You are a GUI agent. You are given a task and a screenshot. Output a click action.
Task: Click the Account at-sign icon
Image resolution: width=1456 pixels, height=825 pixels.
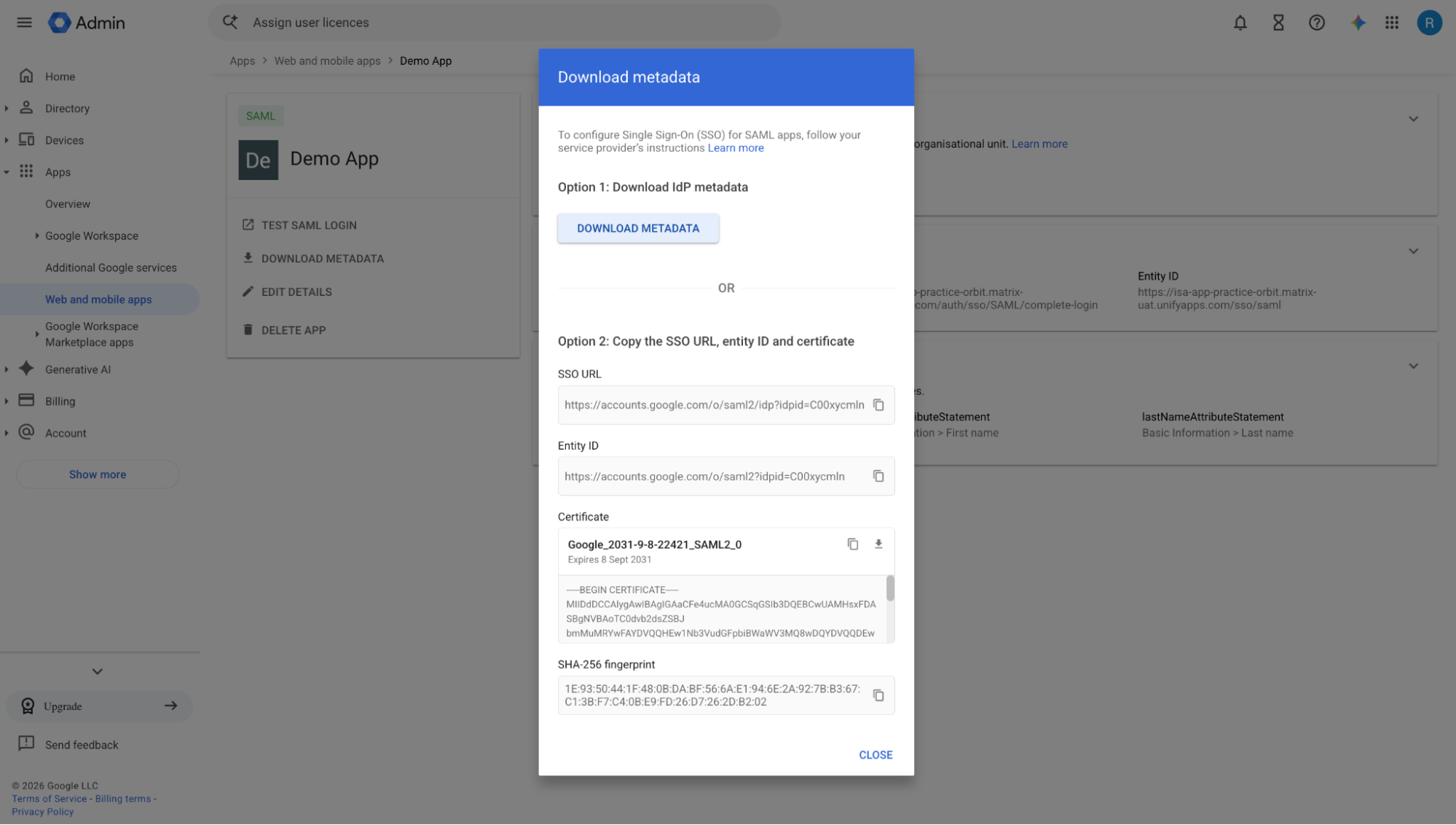pyautogui.click(x=26, y=432)
